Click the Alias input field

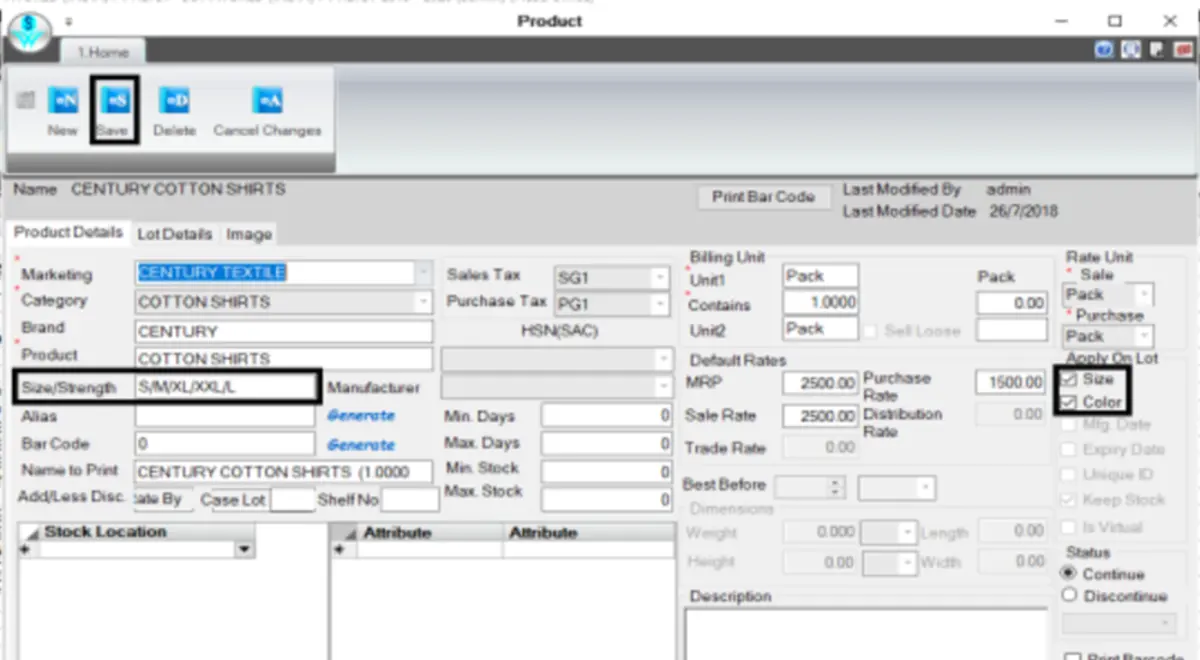[226, 415]
